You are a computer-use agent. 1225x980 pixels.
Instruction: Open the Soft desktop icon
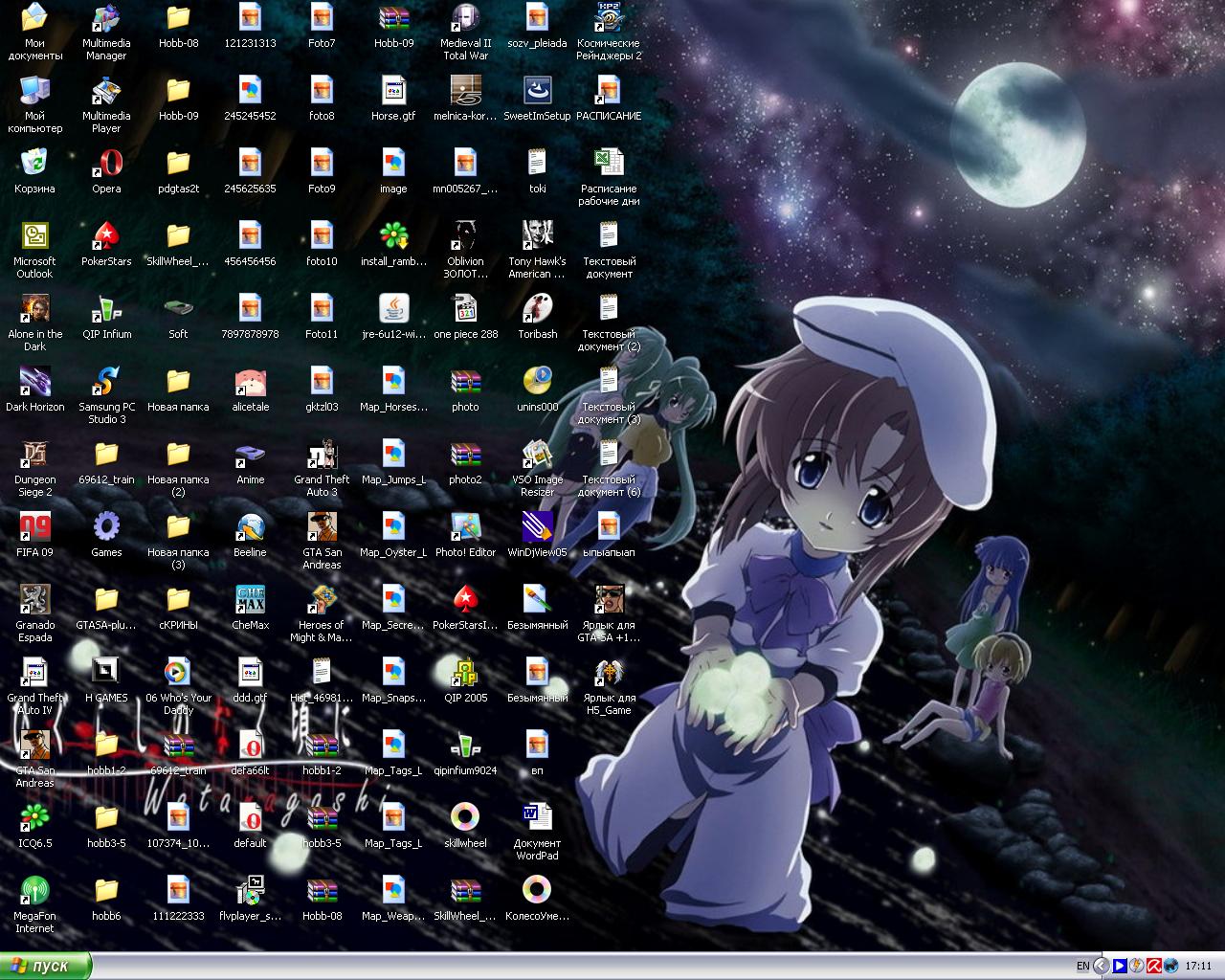(178, 308)
